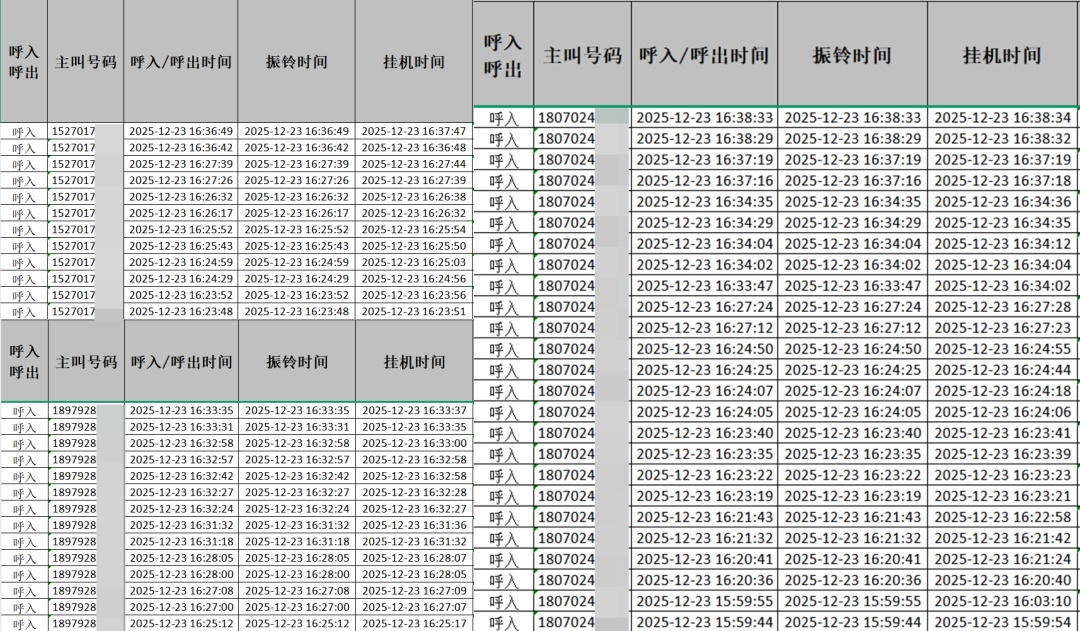The image size is (1080, 631).
Task: Select call time 2025-12-23 16:36:49 in left table
Action: click(181, 127)
